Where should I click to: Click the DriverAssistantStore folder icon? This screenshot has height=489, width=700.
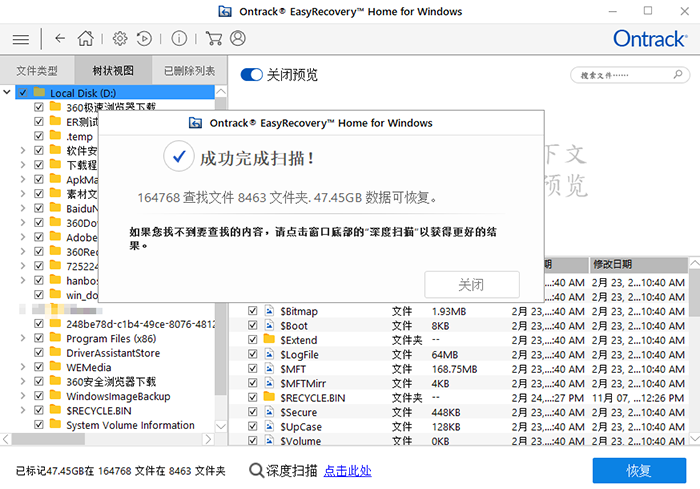point(55,352)
